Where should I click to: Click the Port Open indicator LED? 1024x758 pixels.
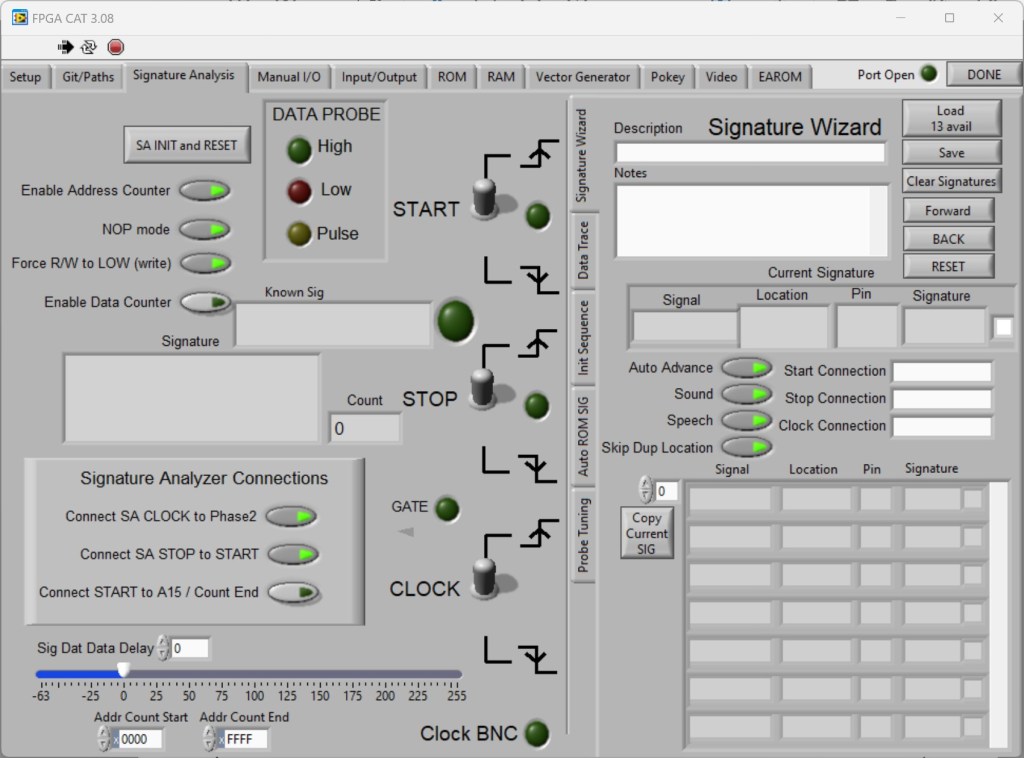click(x=929, y=74)
